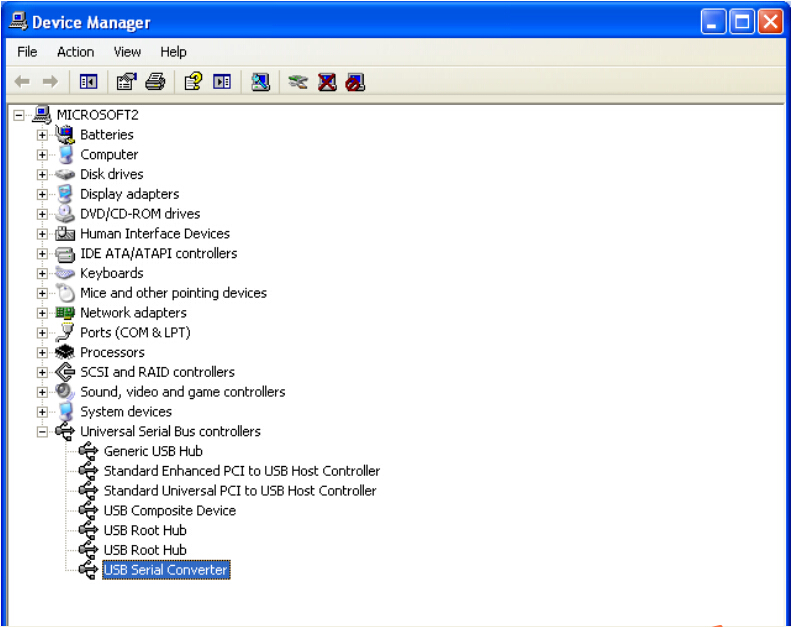The width and height of the screenshot is (791, 627).
Task: Click the Print toolbar icon
Action: [155, 81]
